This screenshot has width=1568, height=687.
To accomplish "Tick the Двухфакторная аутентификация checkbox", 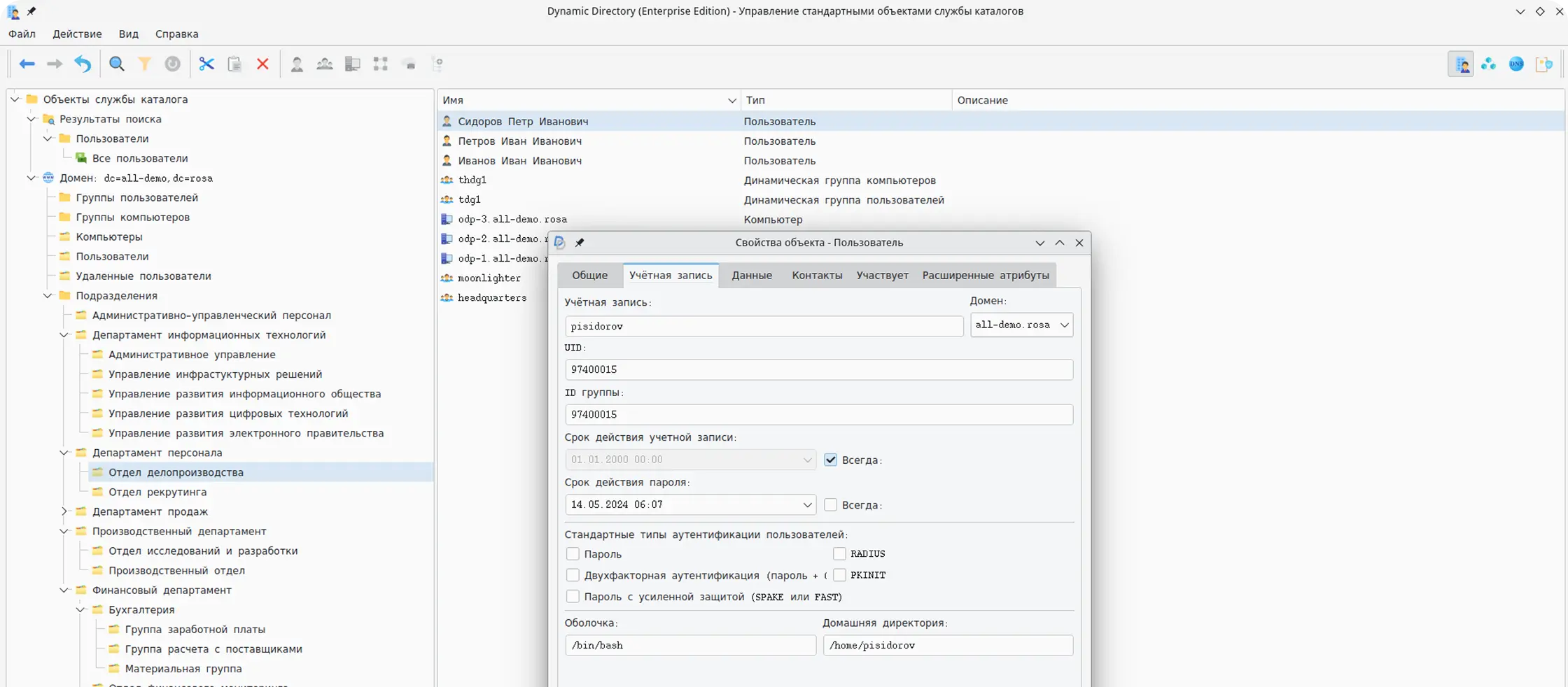I will coord(573,575).
